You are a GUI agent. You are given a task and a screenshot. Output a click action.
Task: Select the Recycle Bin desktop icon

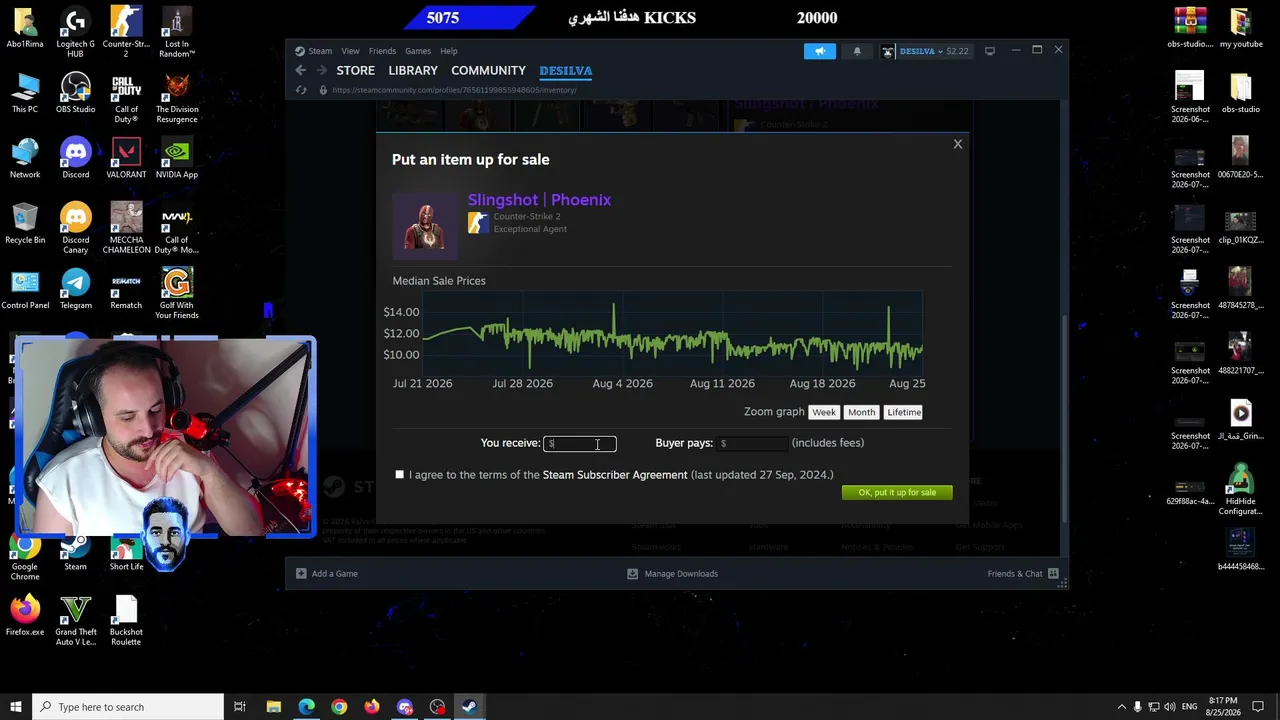(x=25, y=224)
